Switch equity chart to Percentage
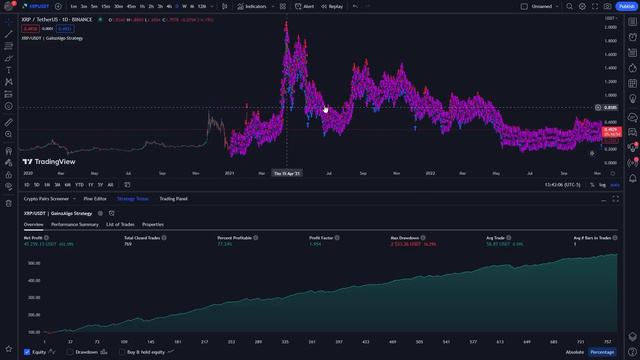640x360 pixels. 602,352
